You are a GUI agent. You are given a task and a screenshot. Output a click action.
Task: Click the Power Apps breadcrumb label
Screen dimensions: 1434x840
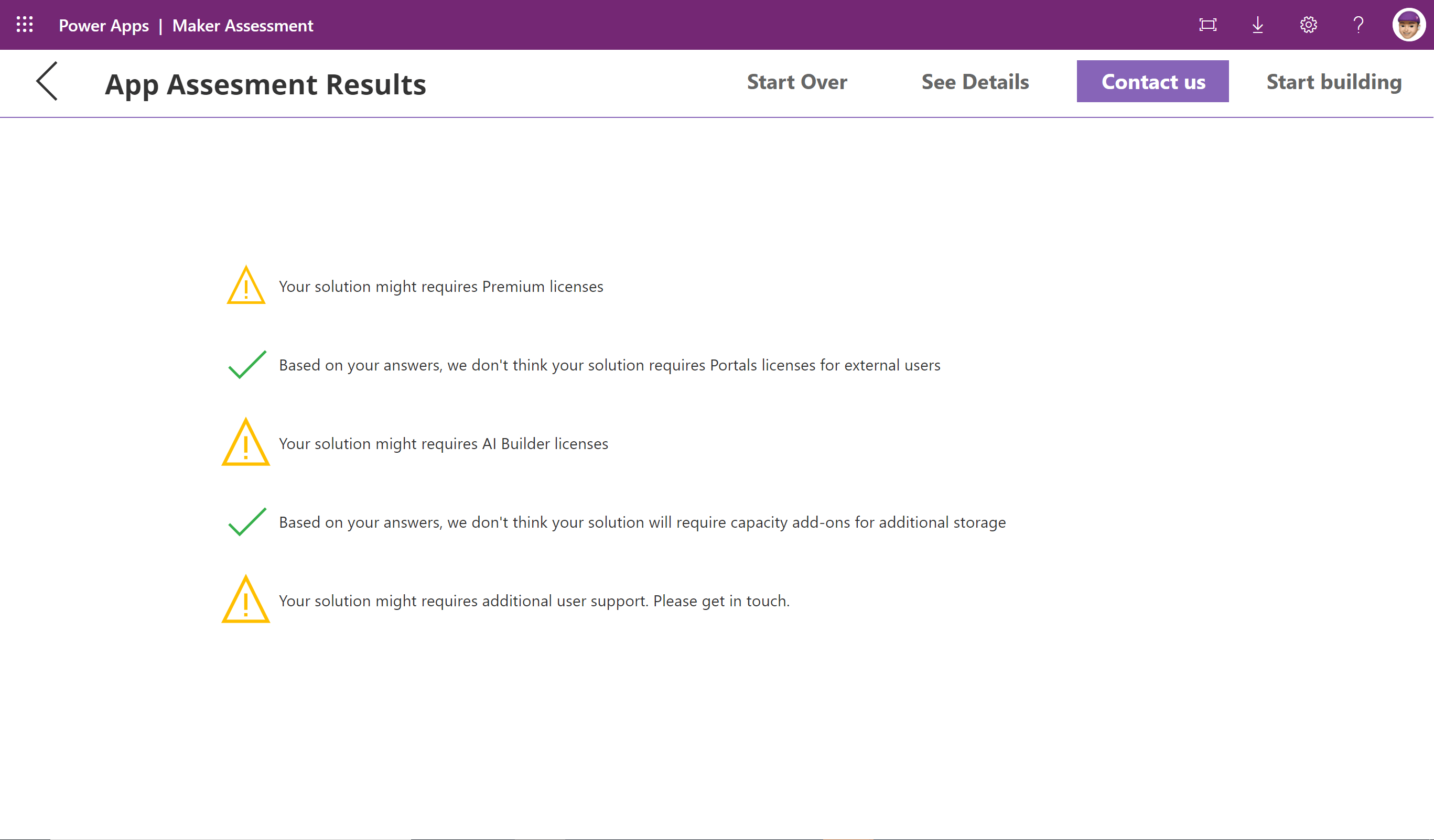click(104, 25)
